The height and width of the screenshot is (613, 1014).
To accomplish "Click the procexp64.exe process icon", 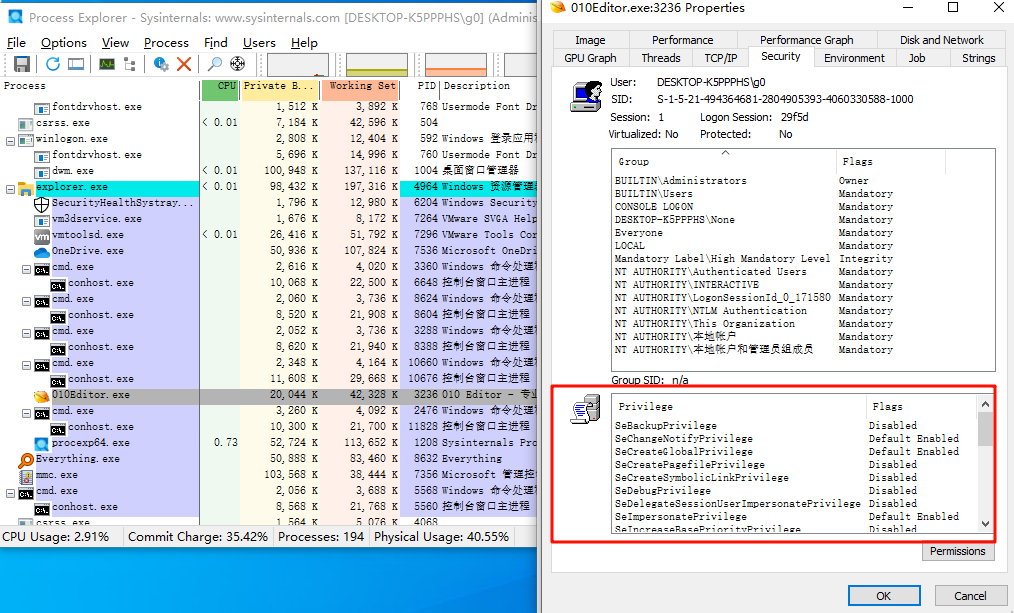I will 41,444.
